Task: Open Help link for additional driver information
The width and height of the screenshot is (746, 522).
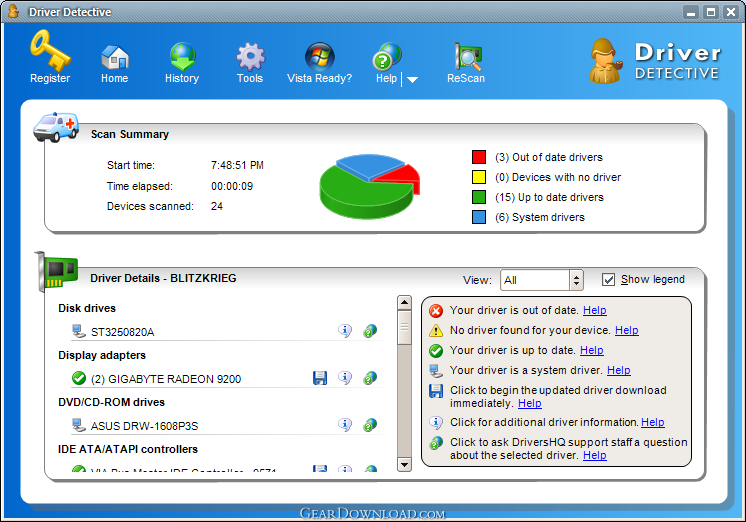Action: 653,422
